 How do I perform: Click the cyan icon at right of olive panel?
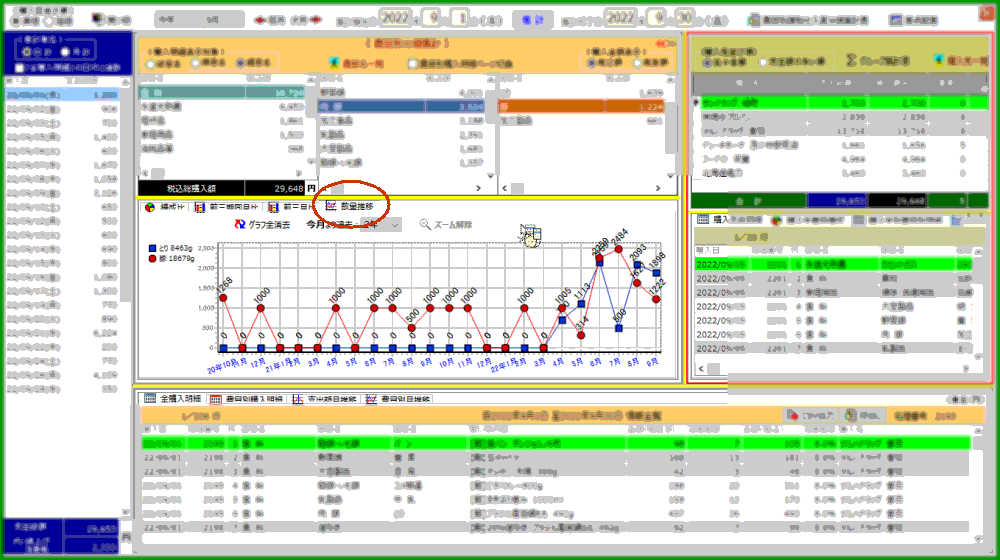[939, 60]
